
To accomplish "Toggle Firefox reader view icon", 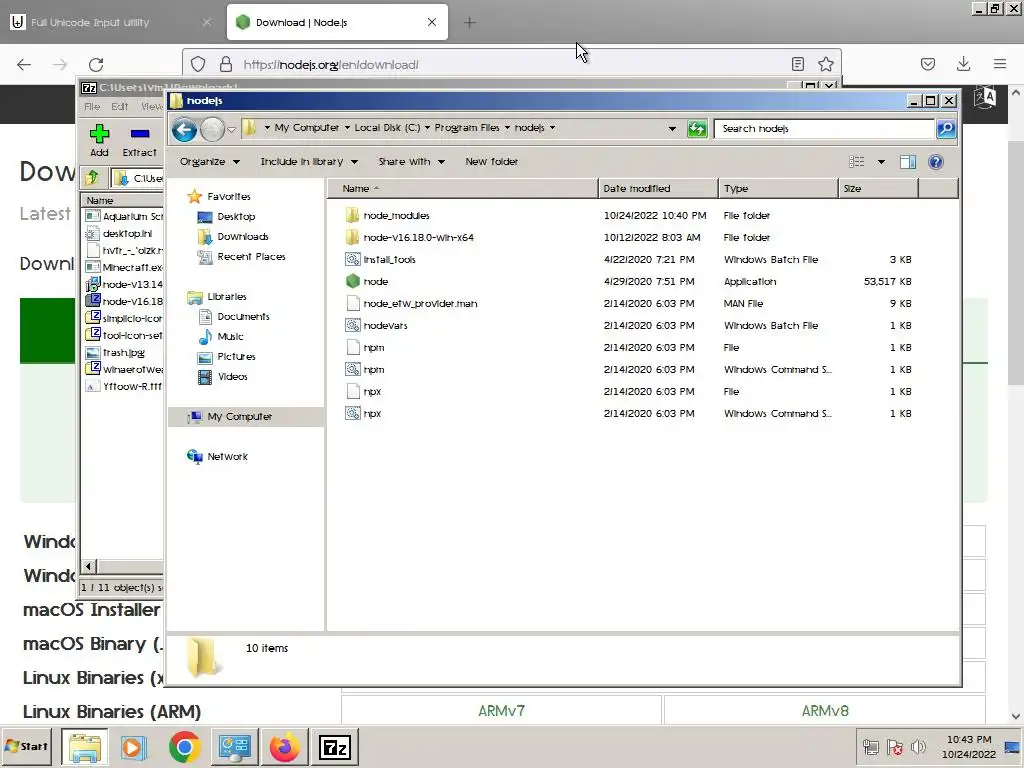I will click(x=797, y=64).
